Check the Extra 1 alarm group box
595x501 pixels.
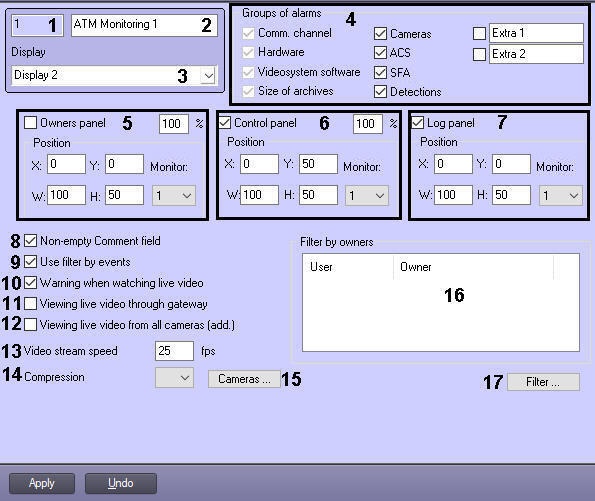tap(479, 33)
